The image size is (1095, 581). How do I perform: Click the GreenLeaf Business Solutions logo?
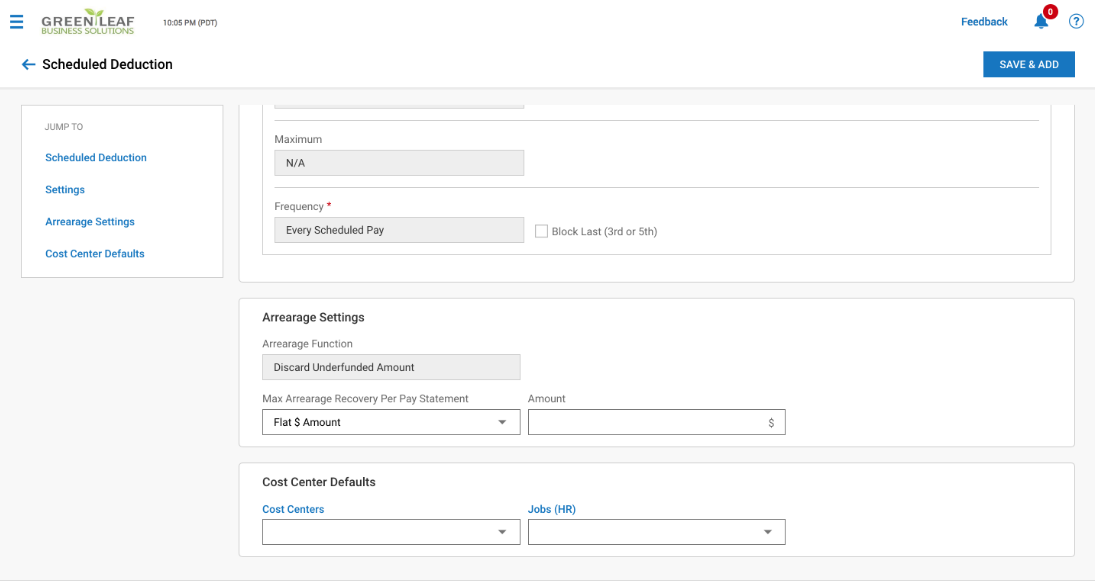(x=88, y=22)
